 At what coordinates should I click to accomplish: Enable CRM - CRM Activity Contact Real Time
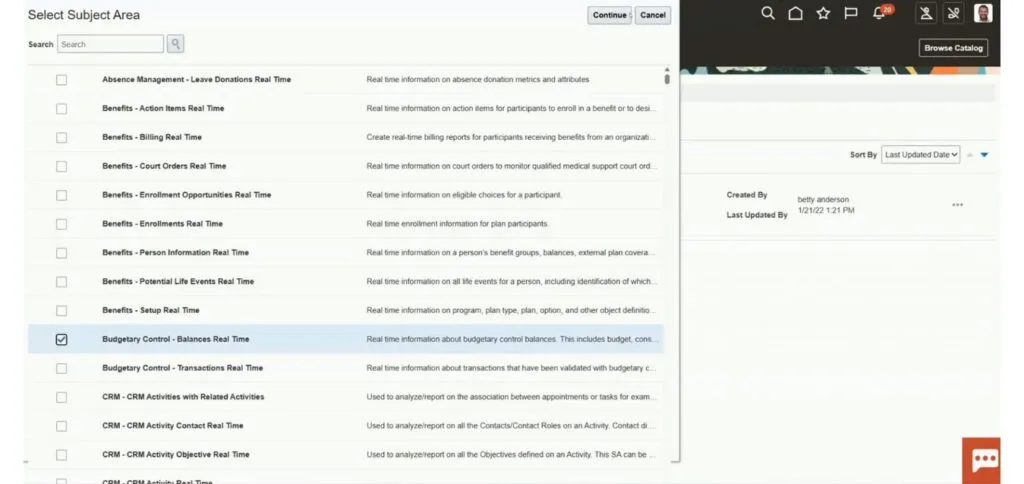coord(62,426)
